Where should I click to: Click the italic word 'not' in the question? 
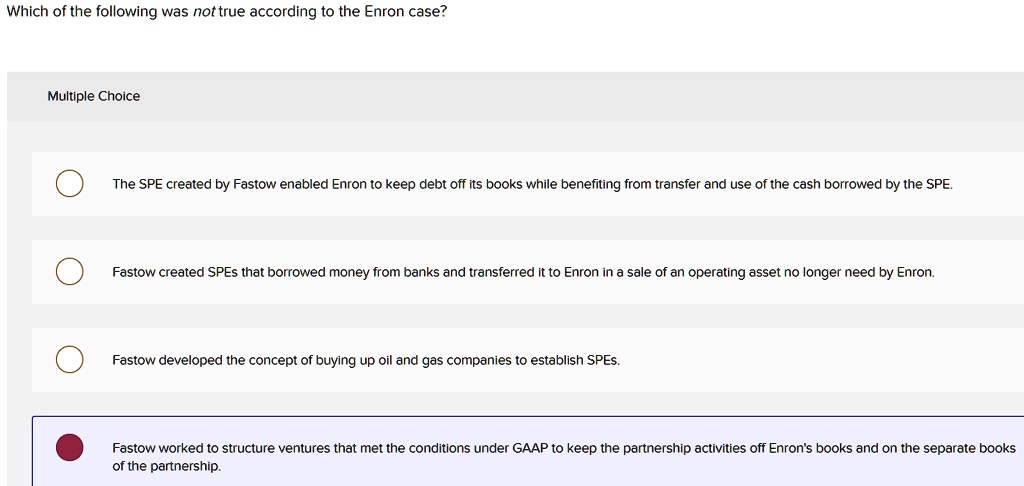click(x=204, y=12)
